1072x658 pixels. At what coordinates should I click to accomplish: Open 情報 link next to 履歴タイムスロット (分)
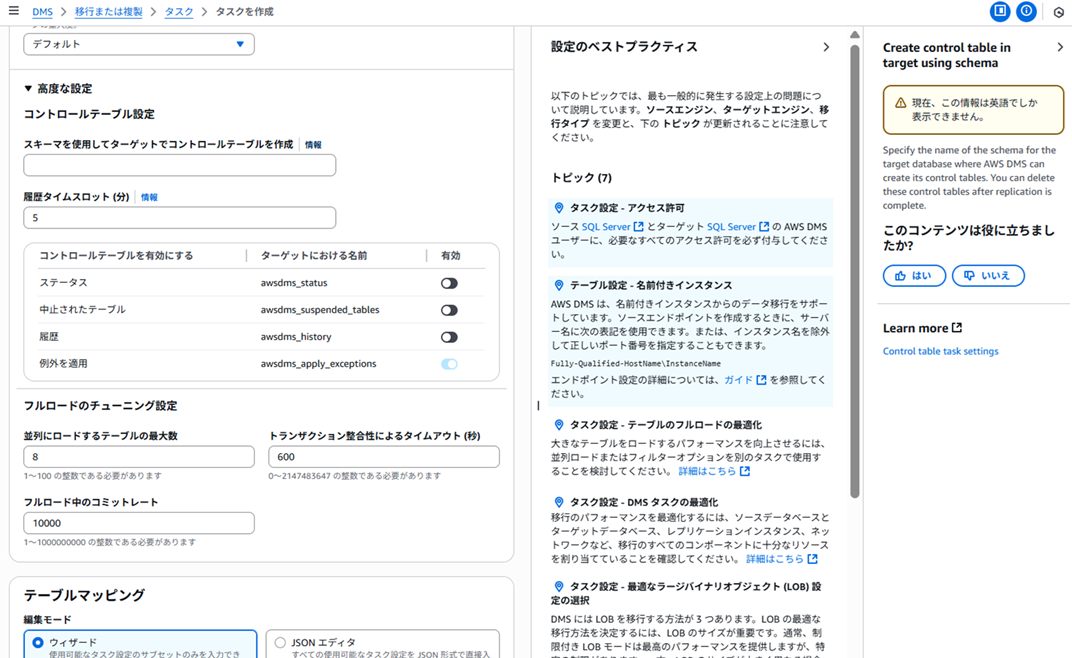(149, 197)
